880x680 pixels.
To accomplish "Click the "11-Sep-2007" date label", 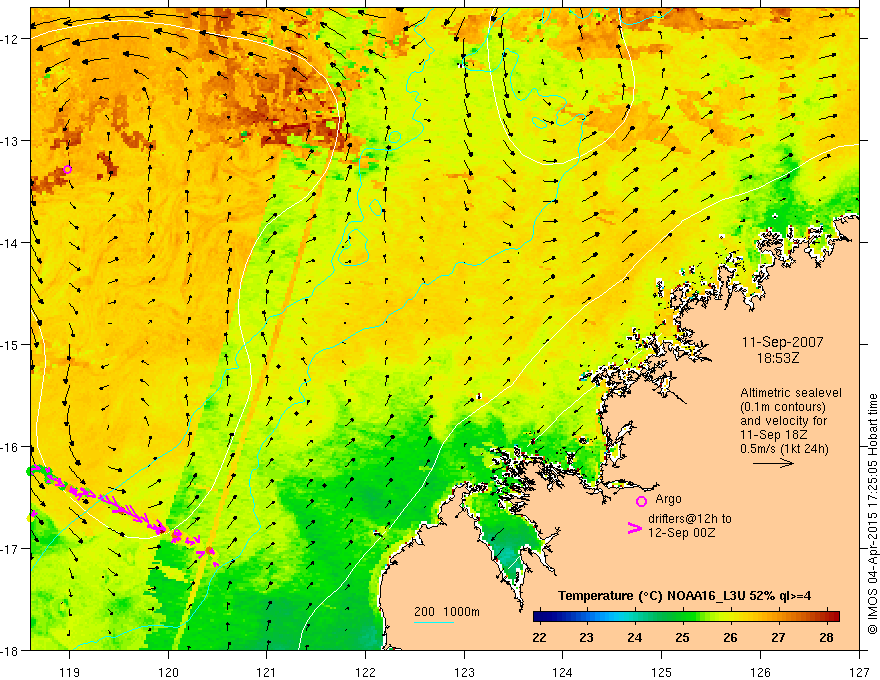I will (782, 342).
